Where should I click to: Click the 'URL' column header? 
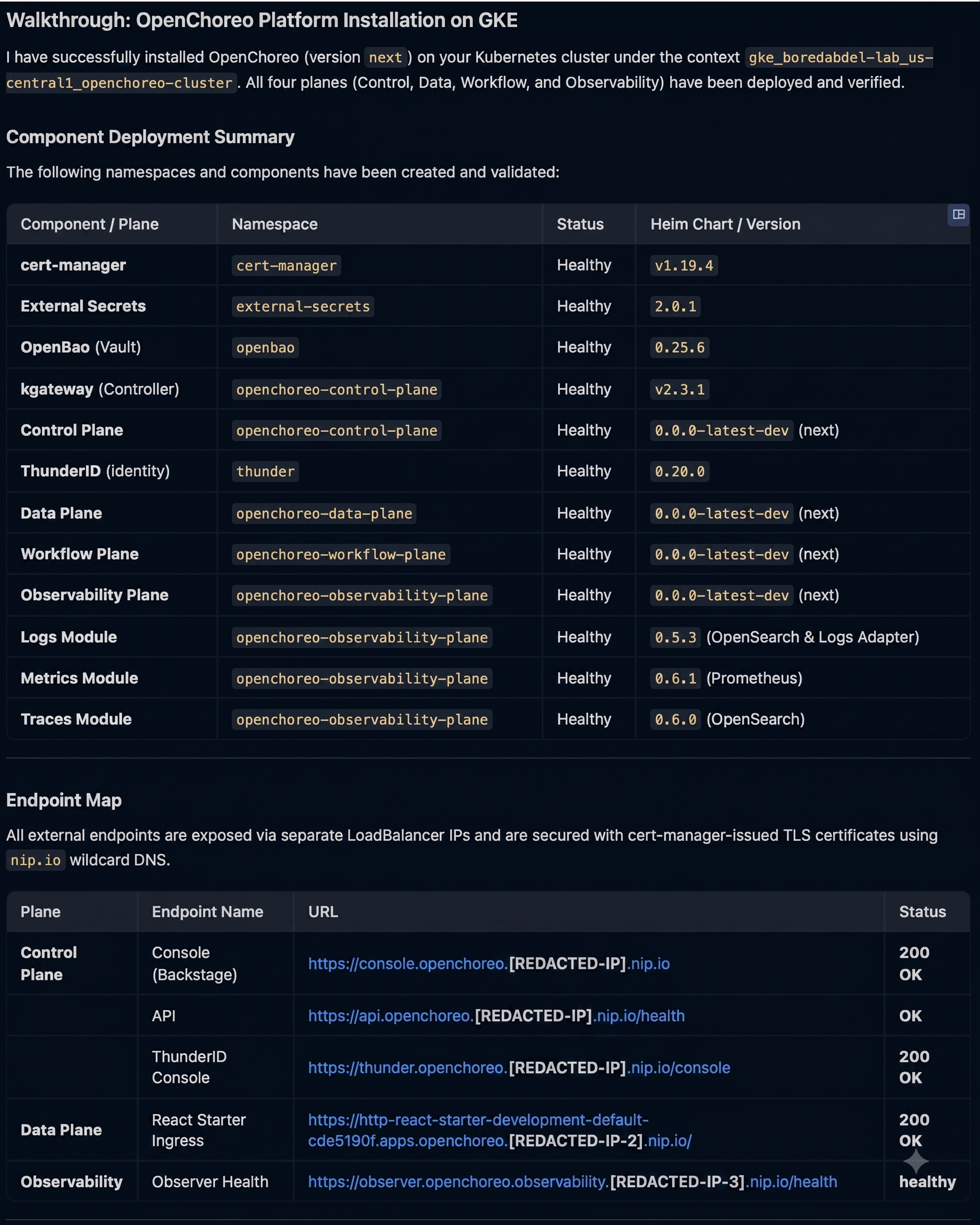(323, 912)
